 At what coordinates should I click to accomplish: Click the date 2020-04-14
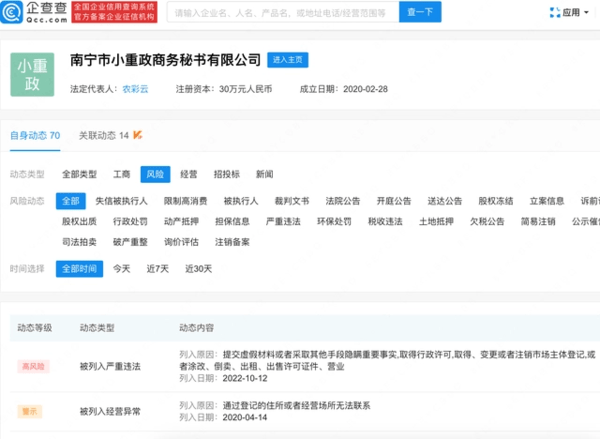pyautogui.click(x=245, y=418)
